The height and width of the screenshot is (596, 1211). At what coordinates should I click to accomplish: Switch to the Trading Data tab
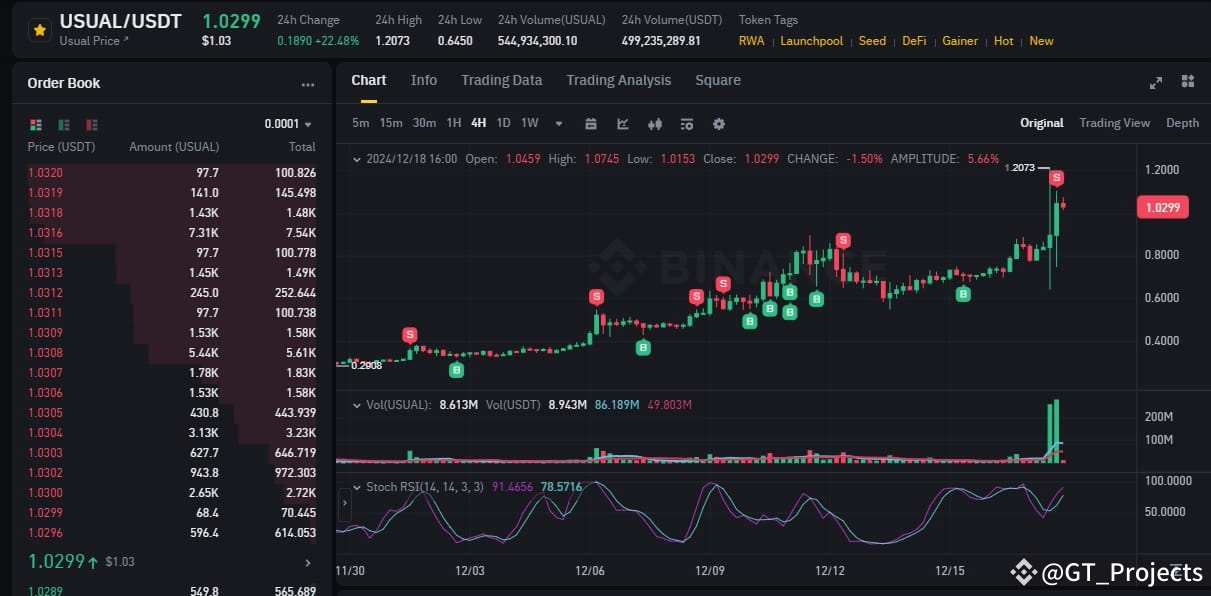[x=501, y=80]
